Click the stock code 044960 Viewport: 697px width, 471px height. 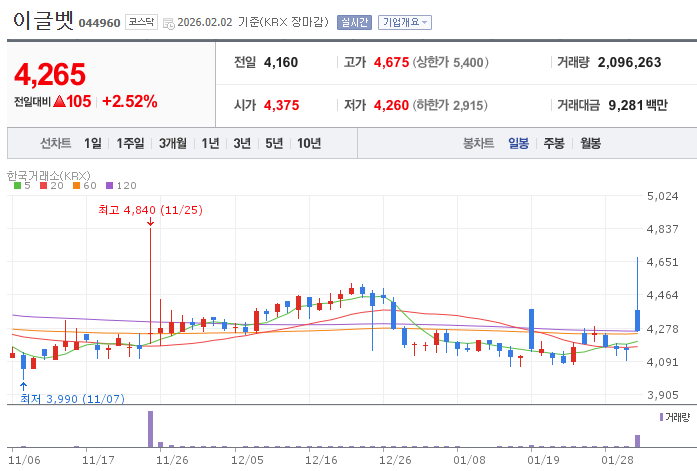[x=100, y=23]
